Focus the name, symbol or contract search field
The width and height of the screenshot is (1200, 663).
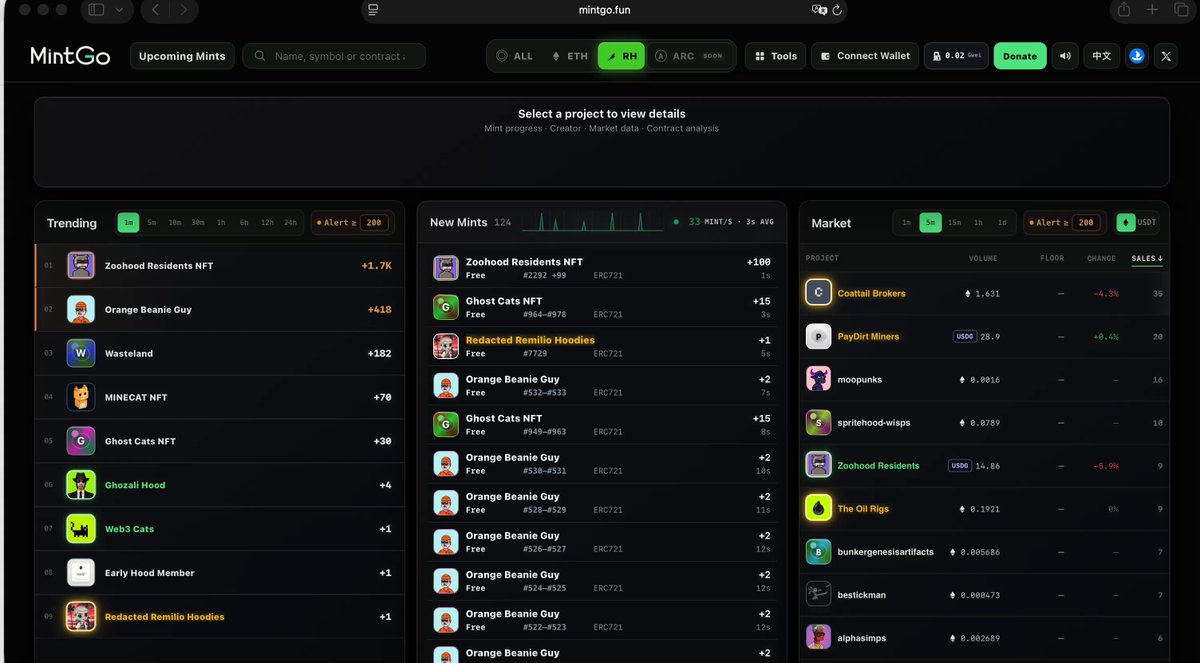[334, 56]
